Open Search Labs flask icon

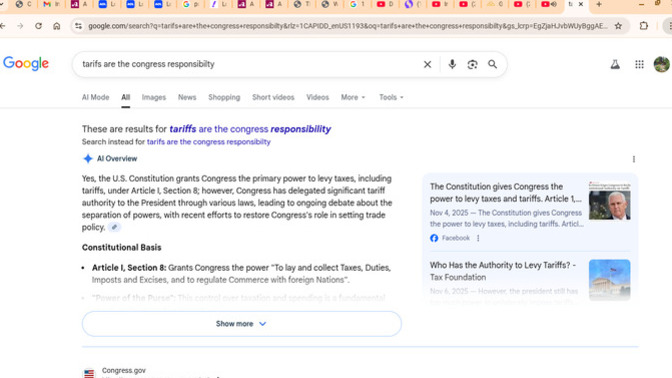pyautogui.click(x=615, y=64)
